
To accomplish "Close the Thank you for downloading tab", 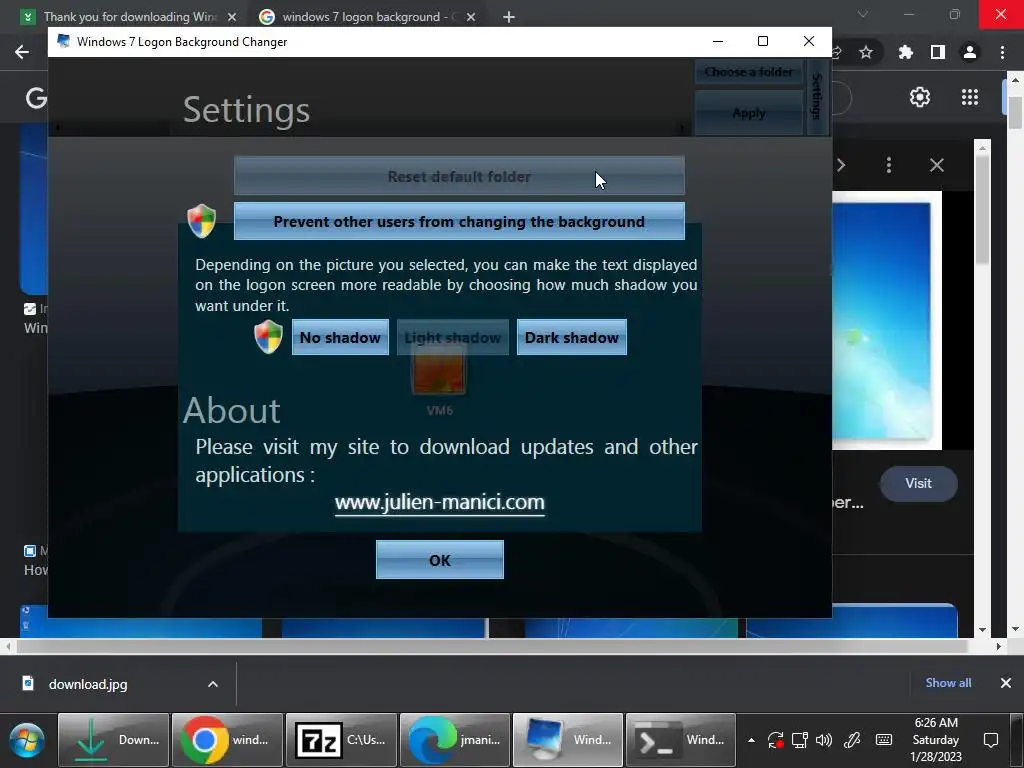I will [231, 17].
